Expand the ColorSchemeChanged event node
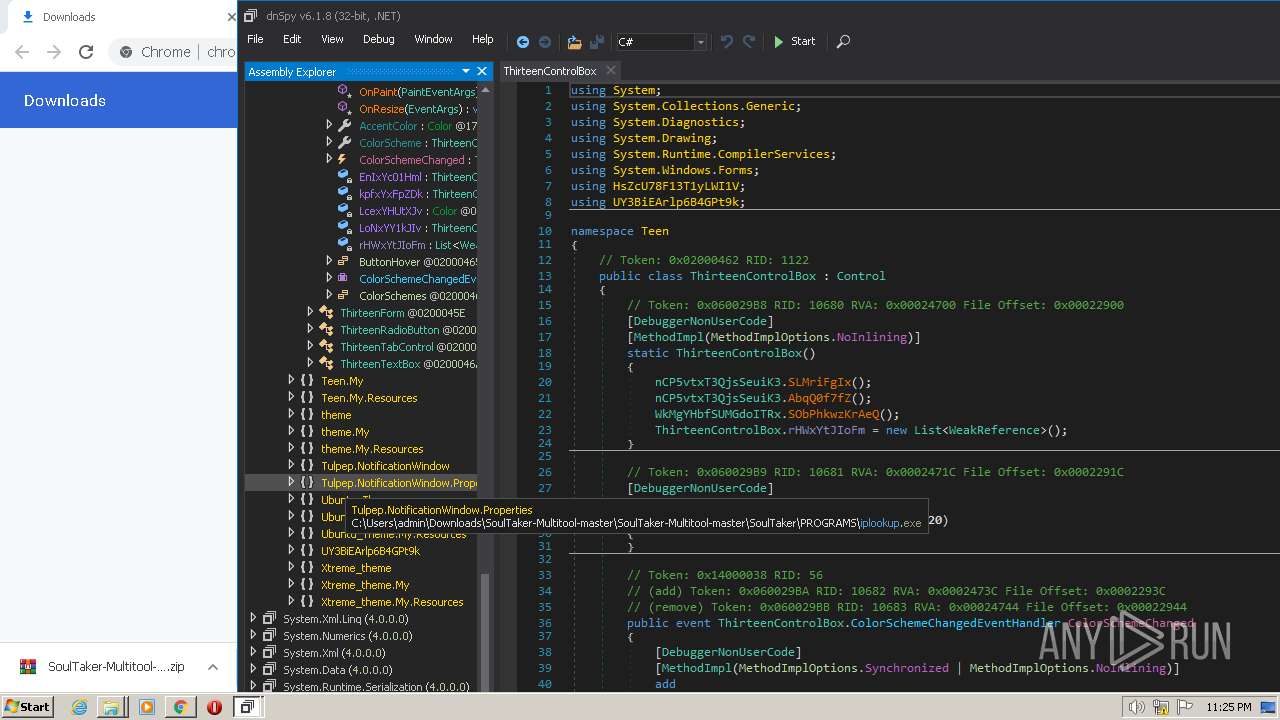The height and width of the screenshot is (720, 1280). tap(329, 160)
